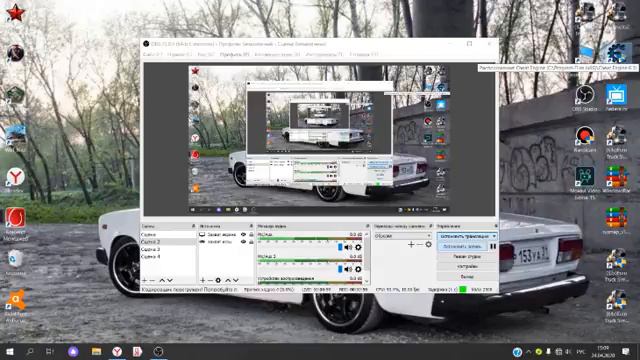Open Bandicam desktop shortcut
The height and width of the screenshot is (360, 640).
tap(584, 138)
